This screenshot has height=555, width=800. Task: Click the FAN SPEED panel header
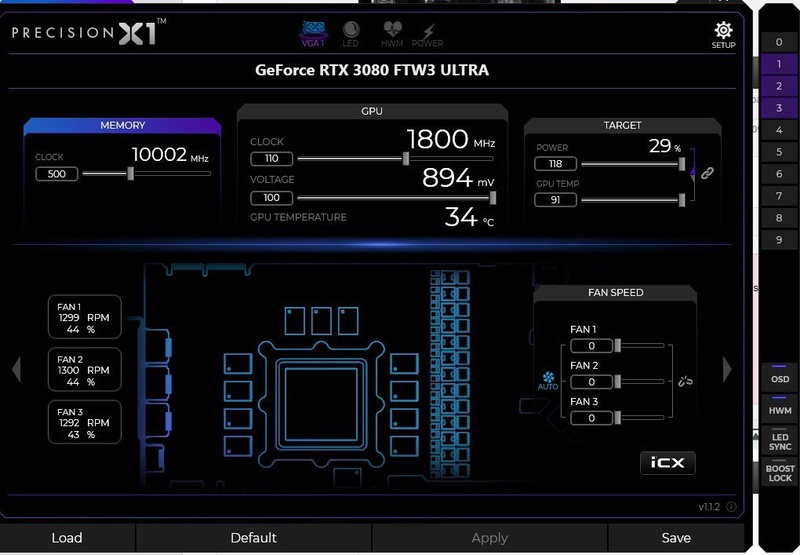click(615, 293)
